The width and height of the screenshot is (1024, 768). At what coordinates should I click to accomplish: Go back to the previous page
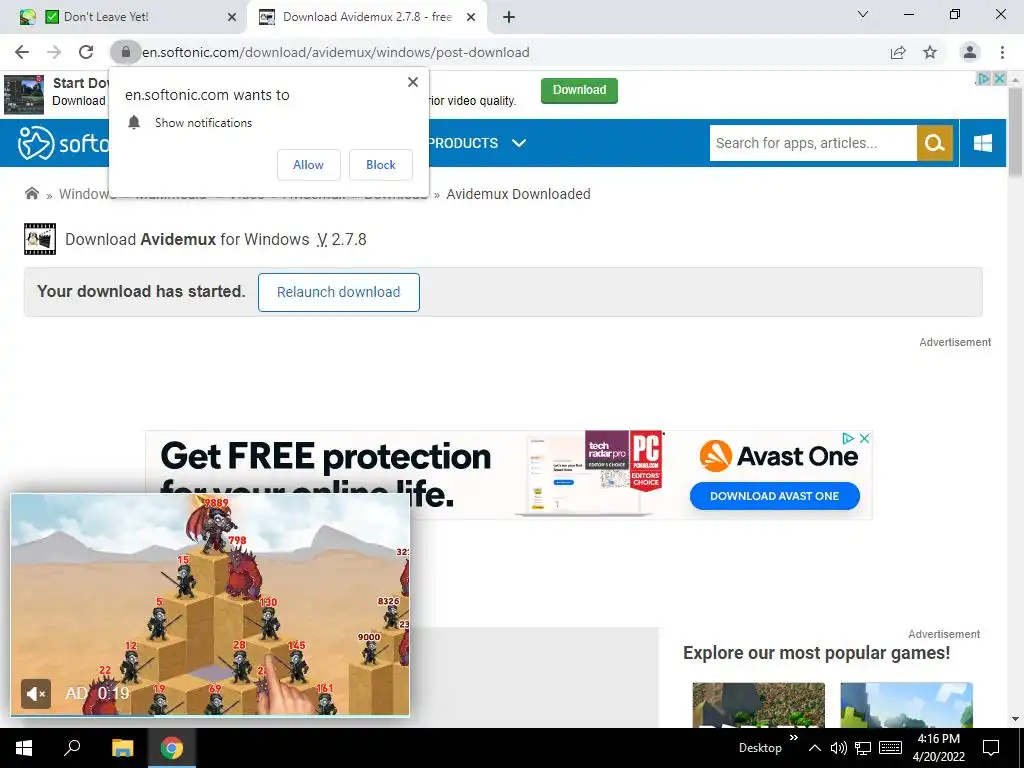tap(22, 52)
